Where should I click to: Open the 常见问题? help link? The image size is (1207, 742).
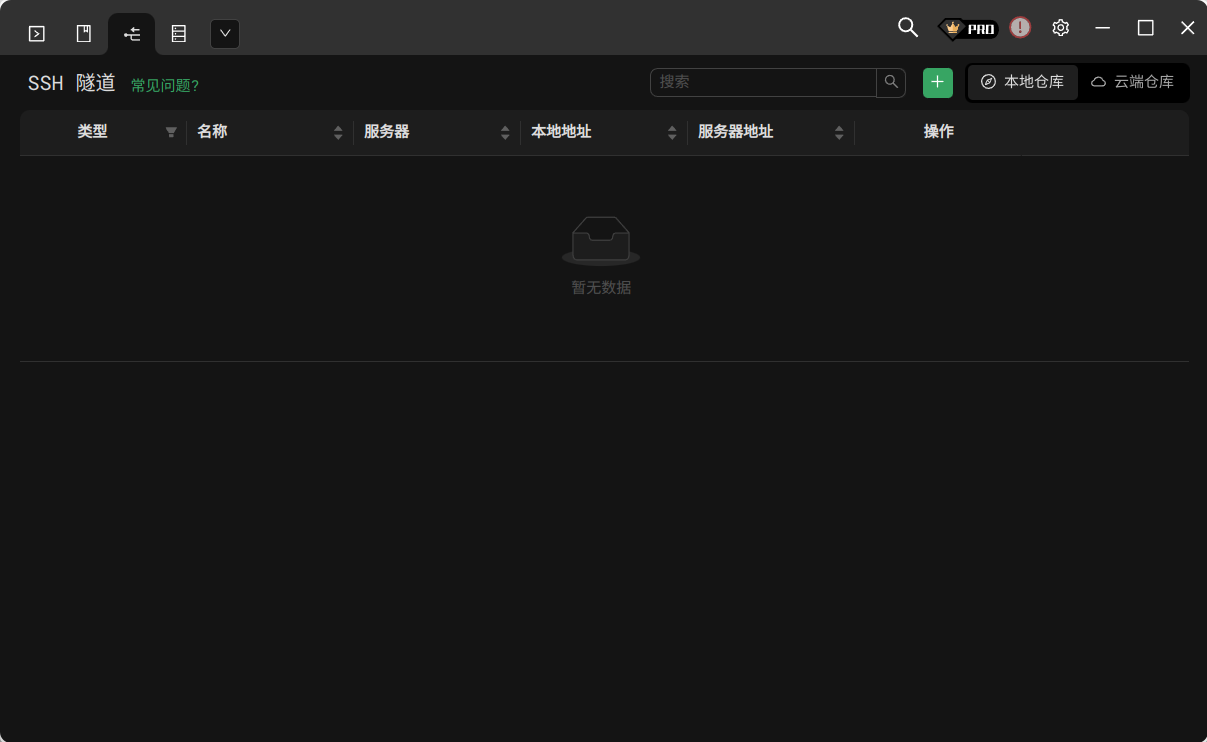(165, 86)
